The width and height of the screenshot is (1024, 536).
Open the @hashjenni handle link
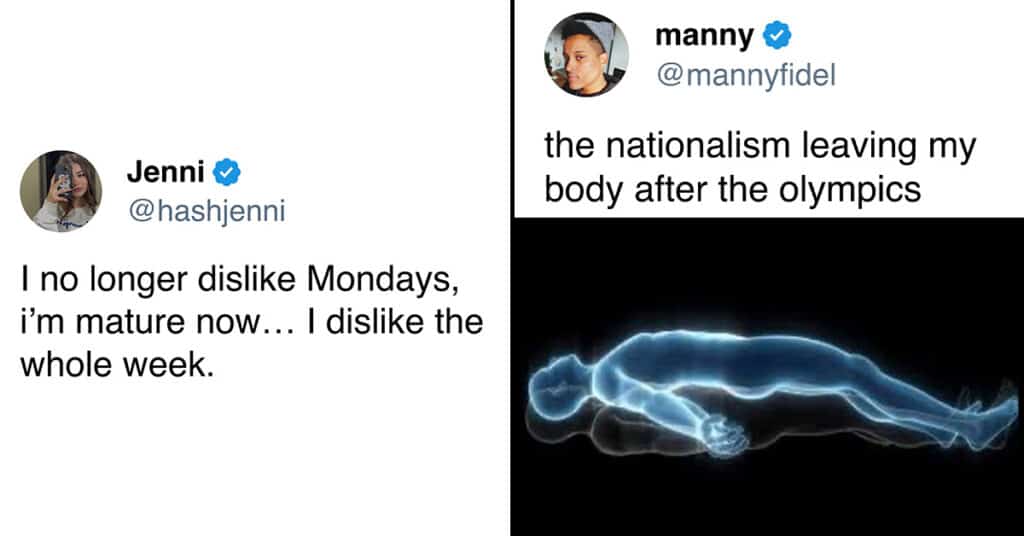coord(206,210)
